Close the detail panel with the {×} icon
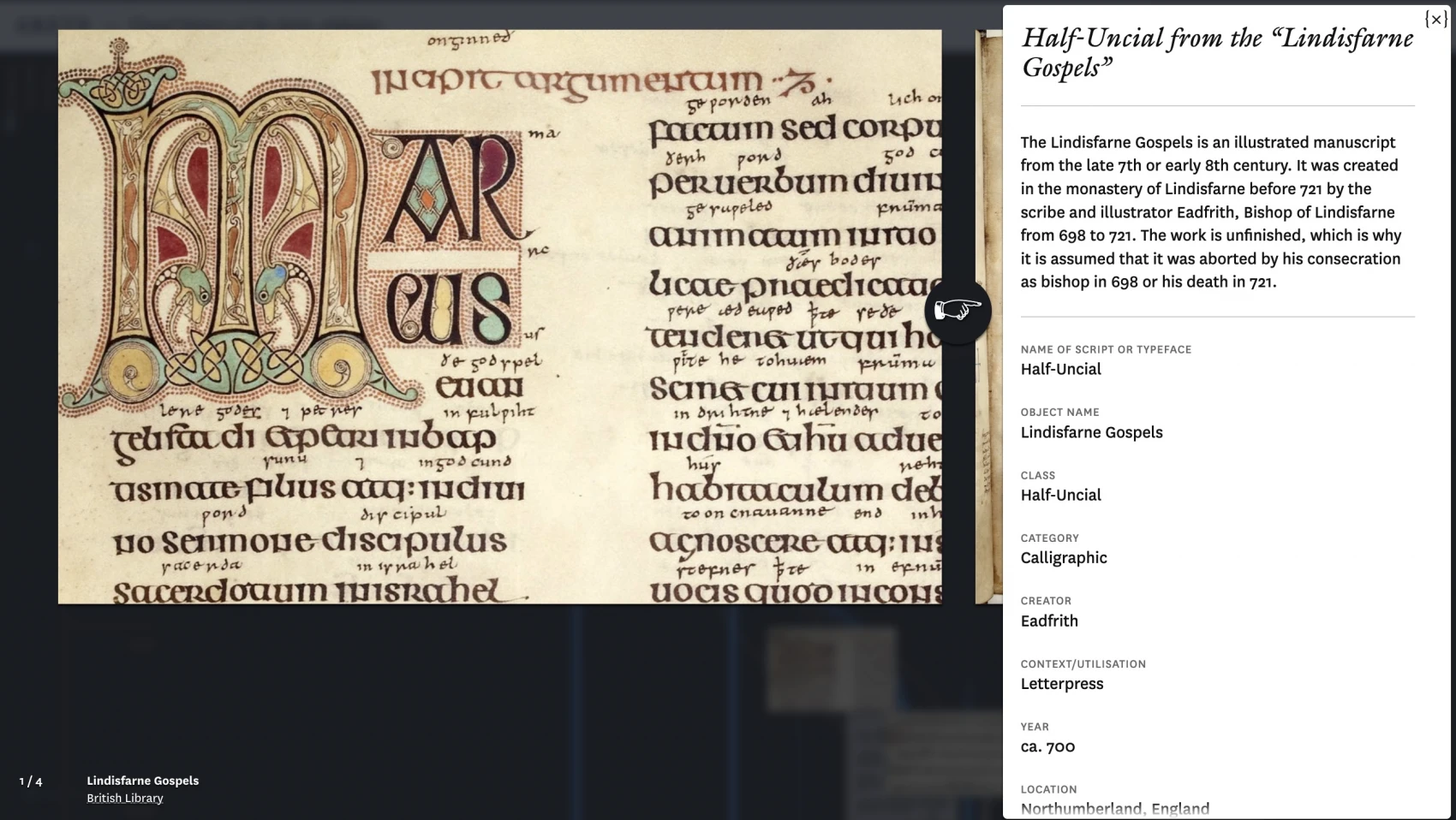Viewport: 1456px width, 820px height. tap(1435, 20)
